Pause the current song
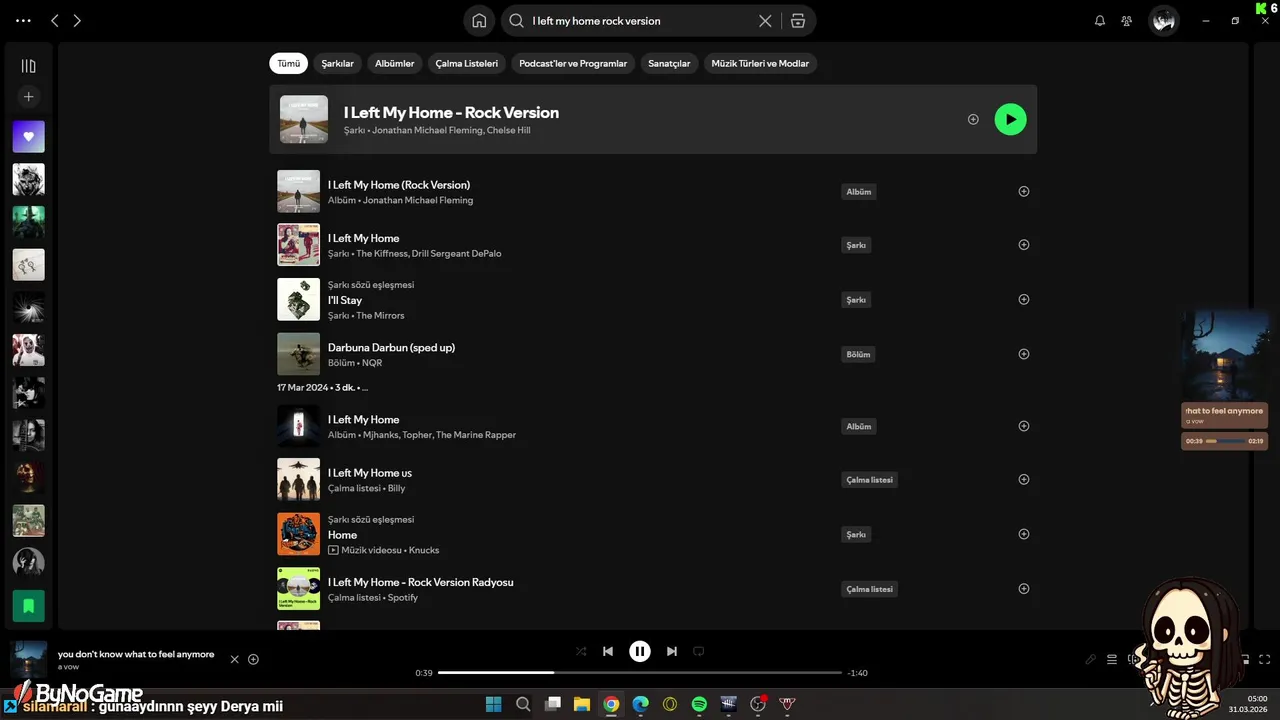Image resolution: width=1280 pixels, height=720 pixels. [640, 651]
